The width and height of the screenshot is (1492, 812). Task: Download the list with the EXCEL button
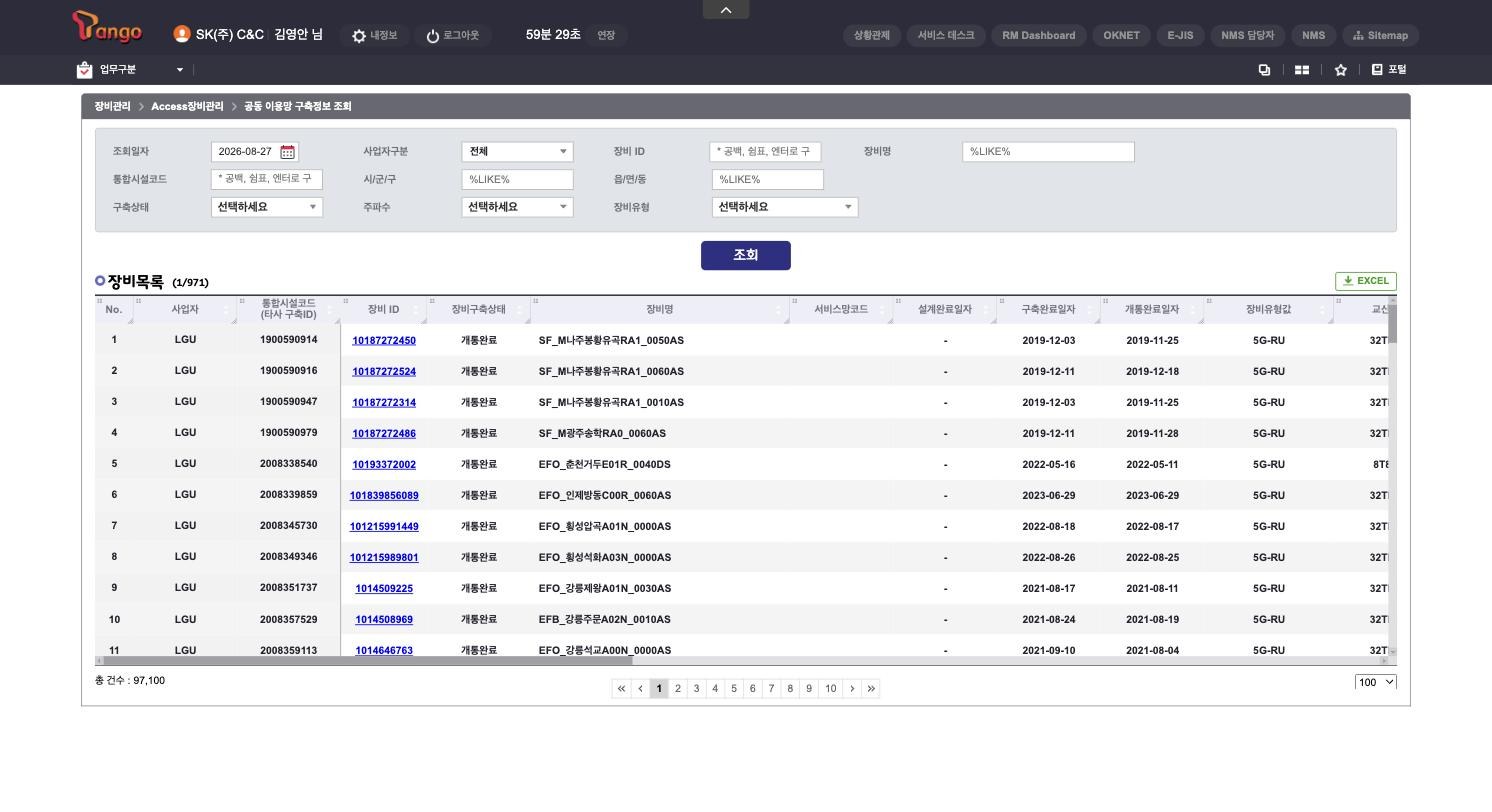(x=1366, y=281)
